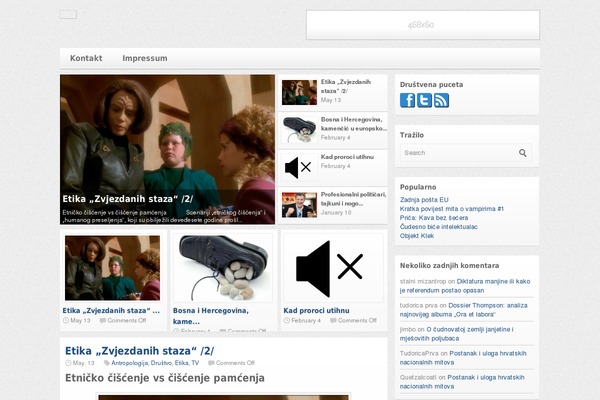Open the Facebook social icon
600x400 pixels.
click(x=407, y=100)
